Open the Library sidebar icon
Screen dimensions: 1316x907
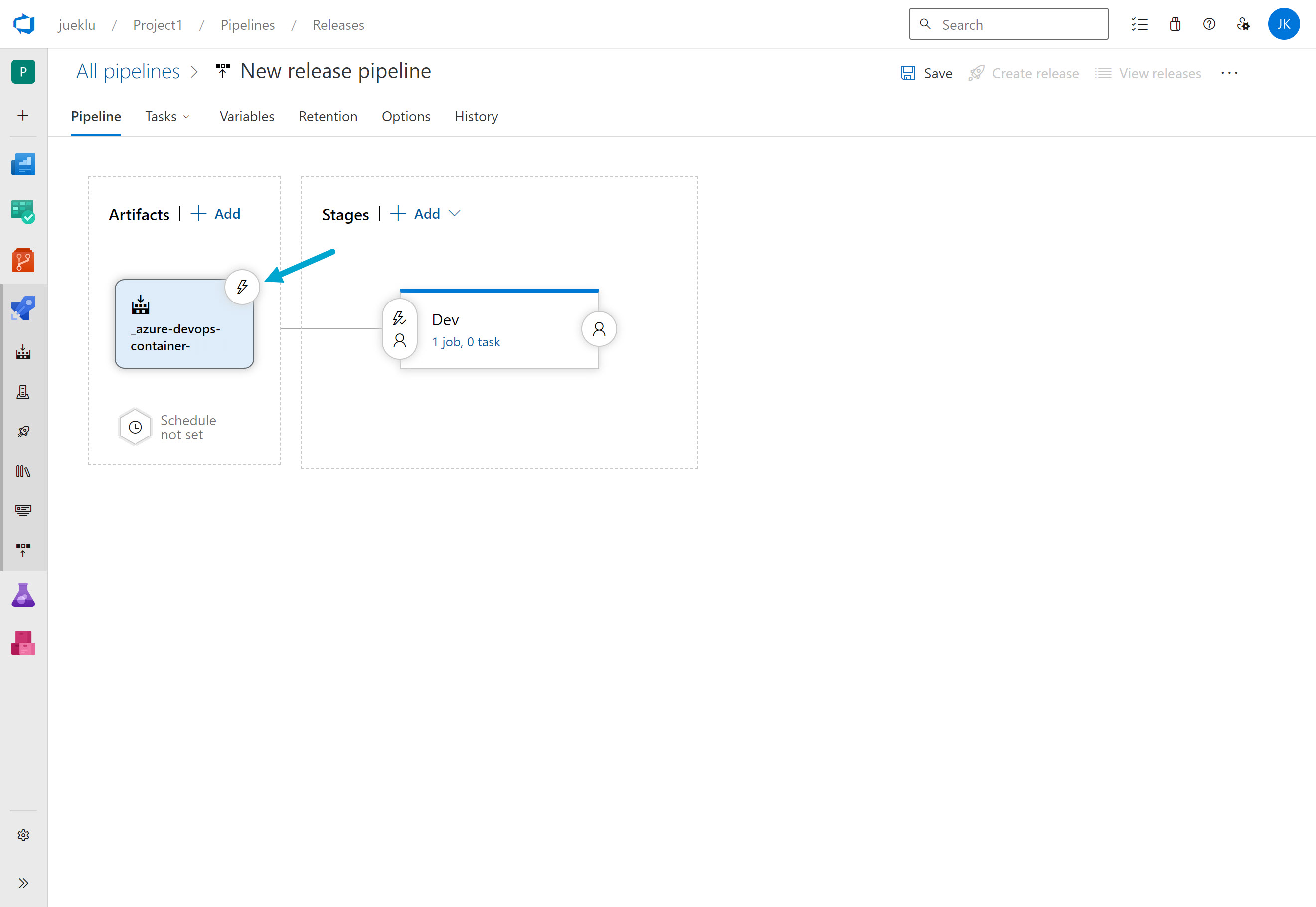coord(23,471)
